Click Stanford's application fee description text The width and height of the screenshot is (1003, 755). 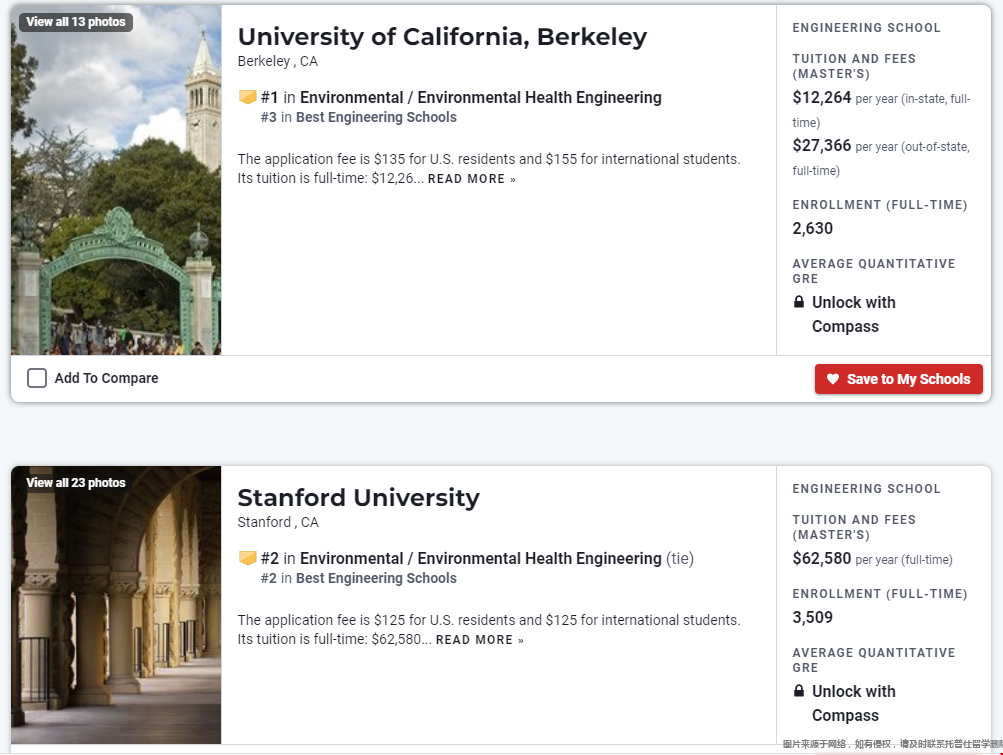pyautogui.click(x=489, y=629)
